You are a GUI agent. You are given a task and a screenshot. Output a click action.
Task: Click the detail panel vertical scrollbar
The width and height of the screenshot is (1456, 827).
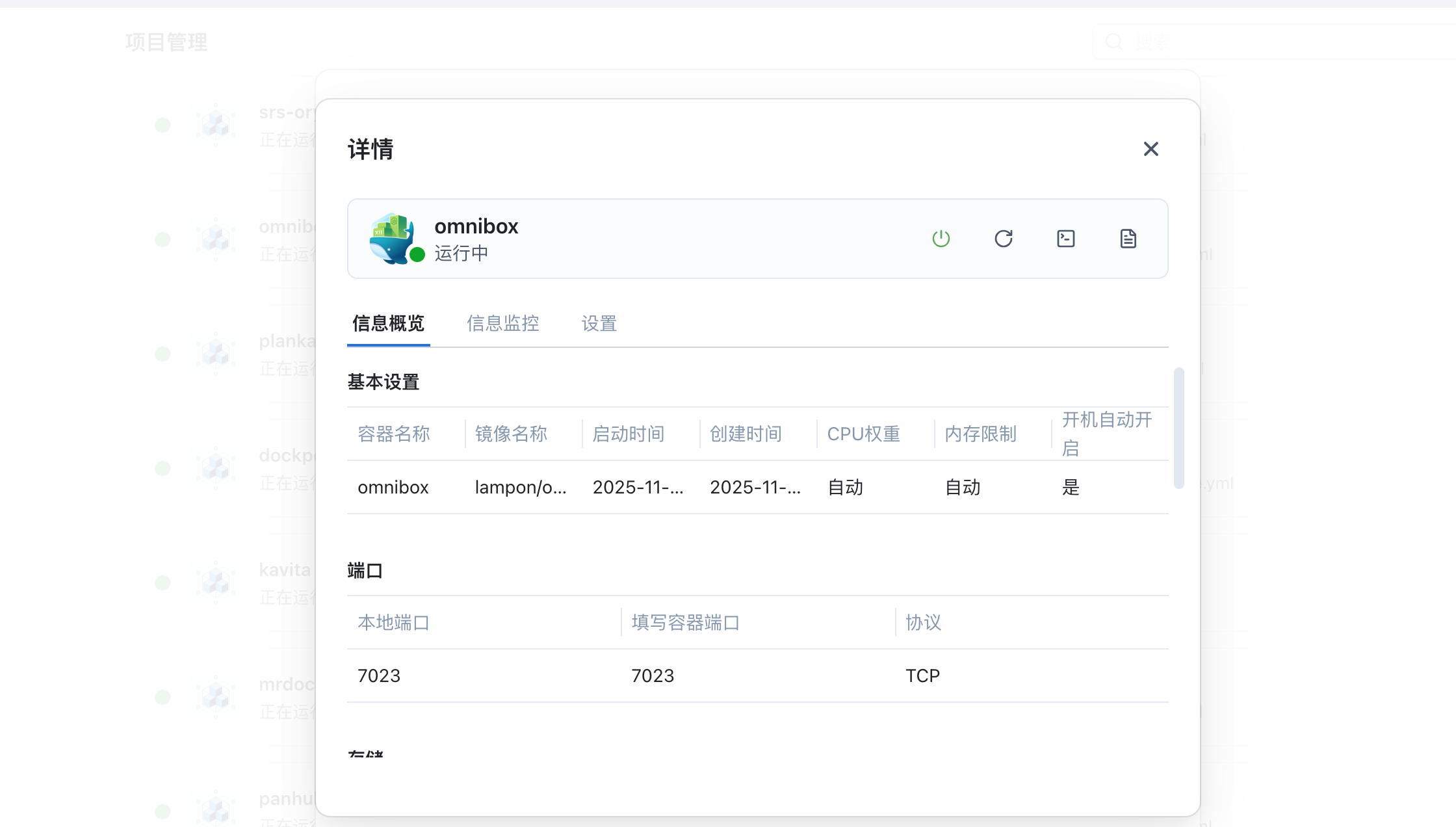coord(1178,427)
